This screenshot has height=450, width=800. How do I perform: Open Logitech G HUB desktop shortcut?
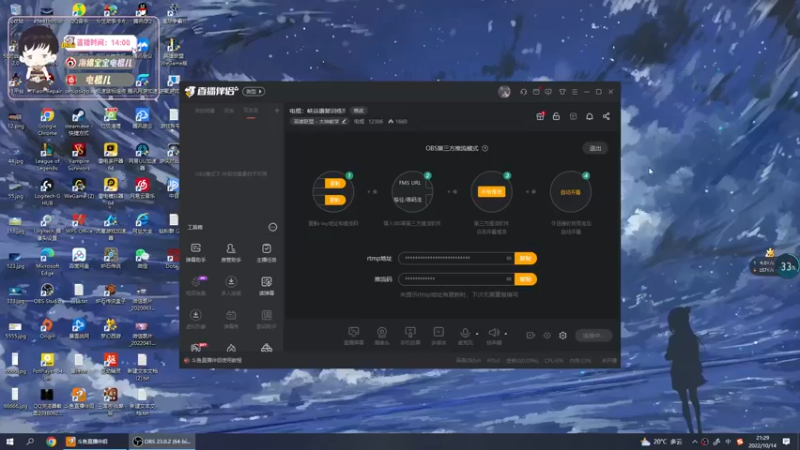47,192
